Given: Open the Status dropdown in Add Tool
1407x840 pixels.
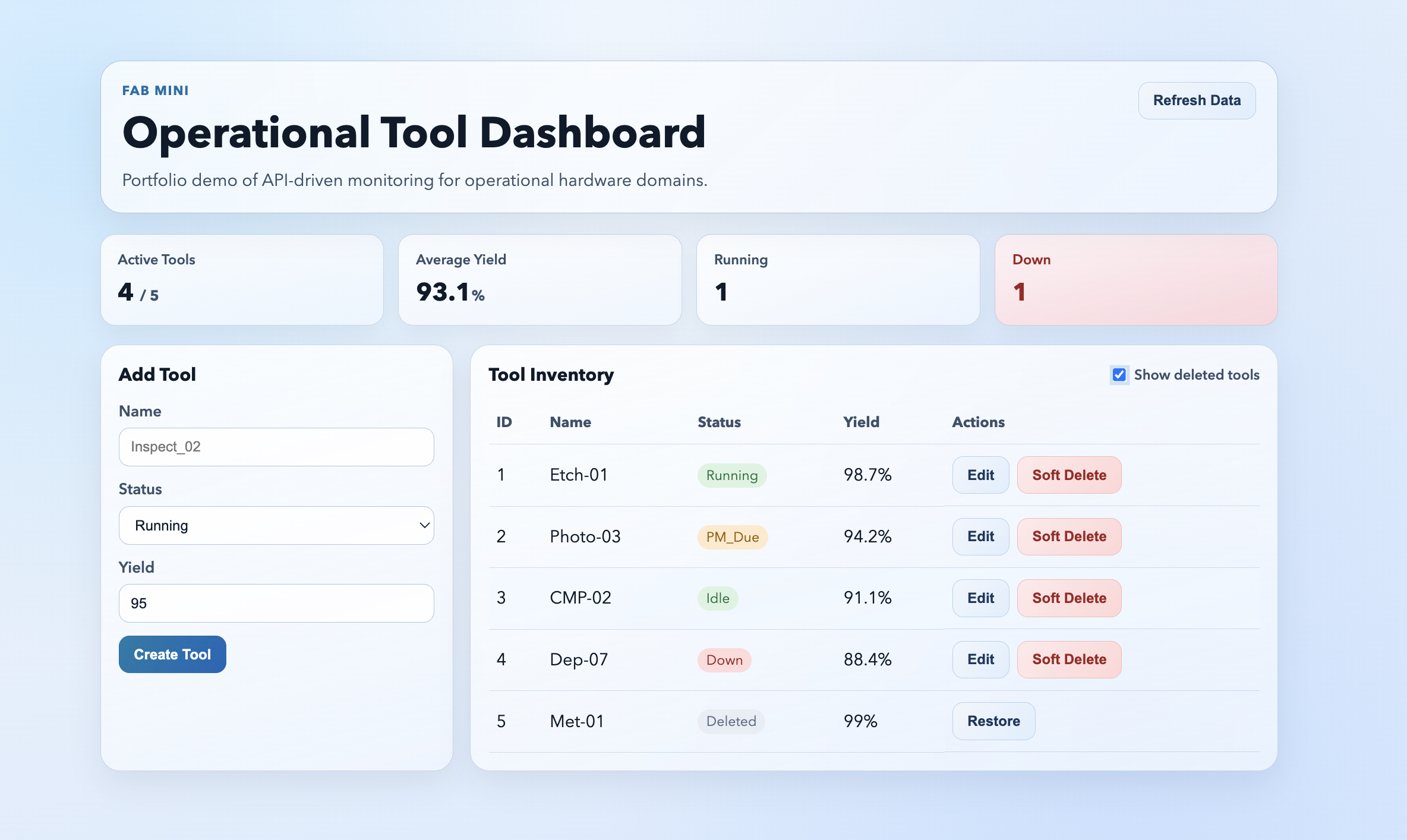Looking at the screenshot, I should click(x=276, y=525).
